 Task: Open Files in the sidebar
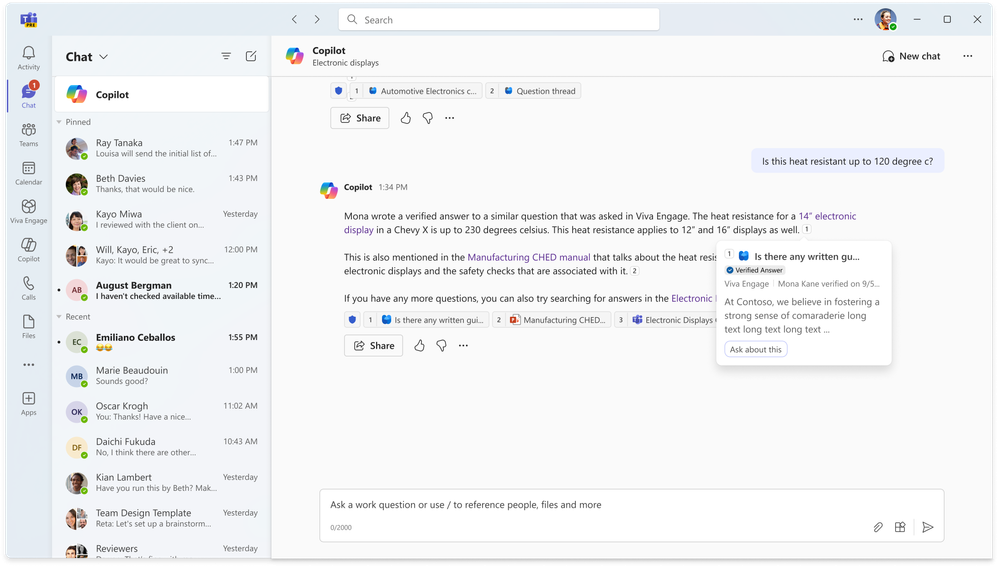[29, 326]
